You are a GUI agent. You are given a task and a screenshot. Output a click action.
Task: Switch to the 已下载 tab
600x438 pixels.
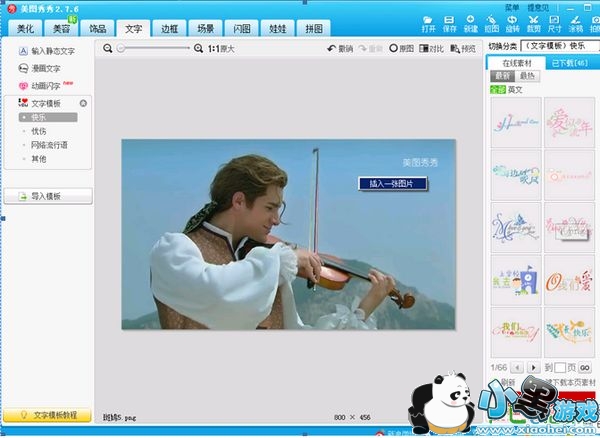pyautogui.click(x=570, y=63)
